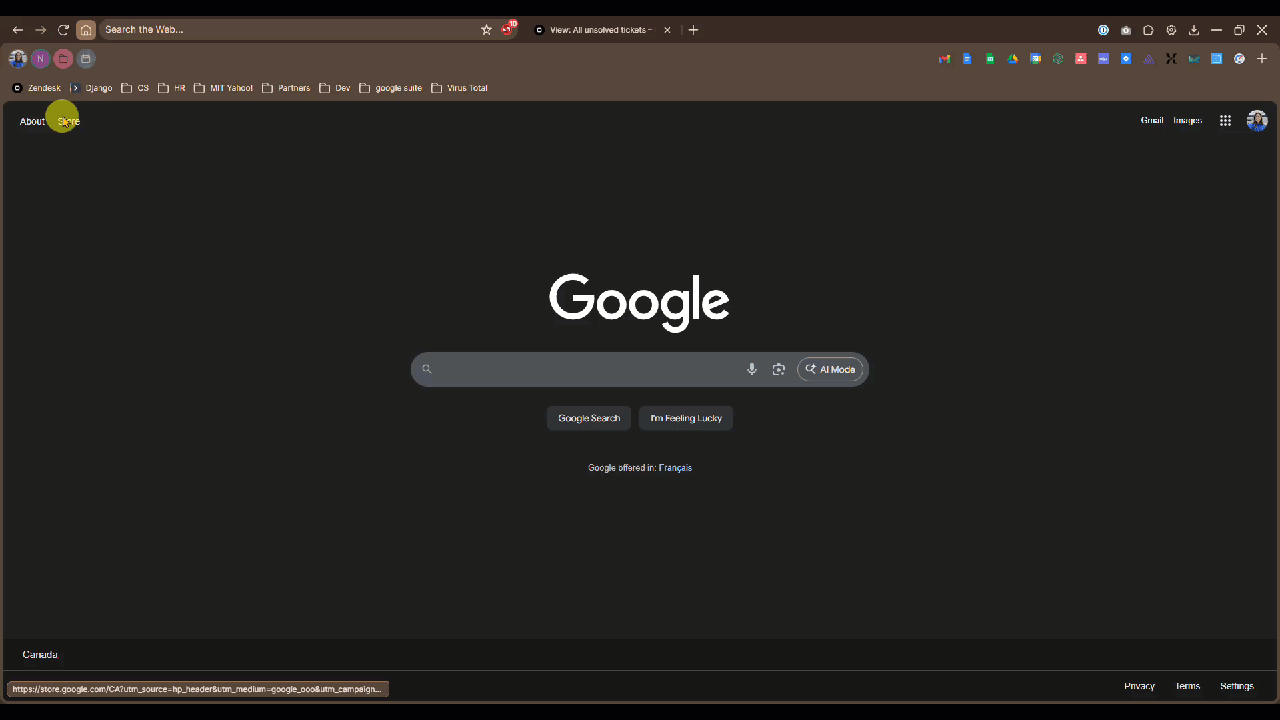Expand the HR bookmarks folder
This screenshot has height=720, width=1280.
pos(172,88)
